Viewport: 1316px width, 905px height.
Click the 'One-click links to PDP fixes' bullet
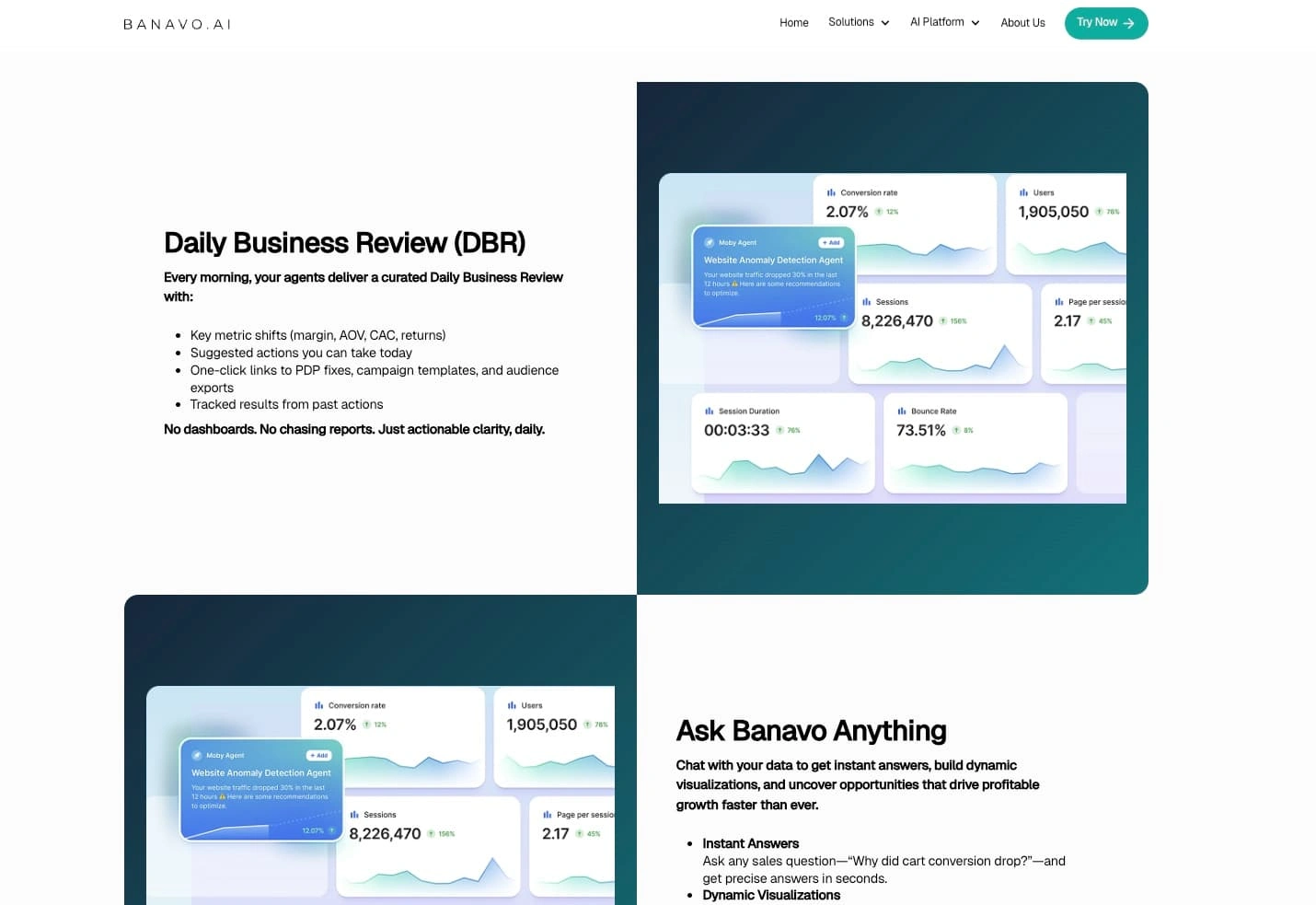pos(375,378)
